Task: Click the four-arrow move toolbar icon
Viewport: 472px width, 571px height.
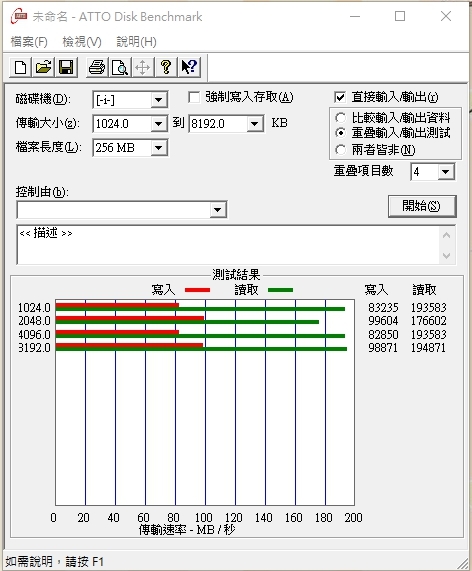Action: coord(142,67)
